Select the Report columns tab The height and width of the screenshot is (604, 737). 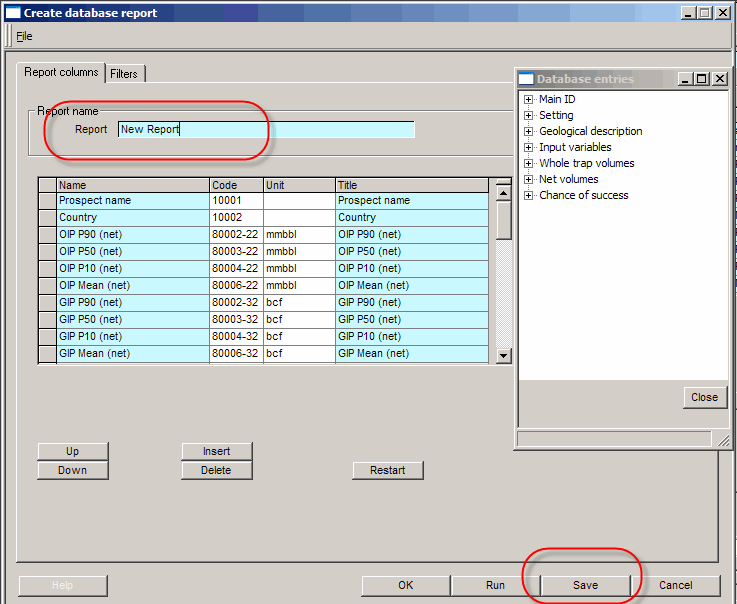click(x=61, y=72)
